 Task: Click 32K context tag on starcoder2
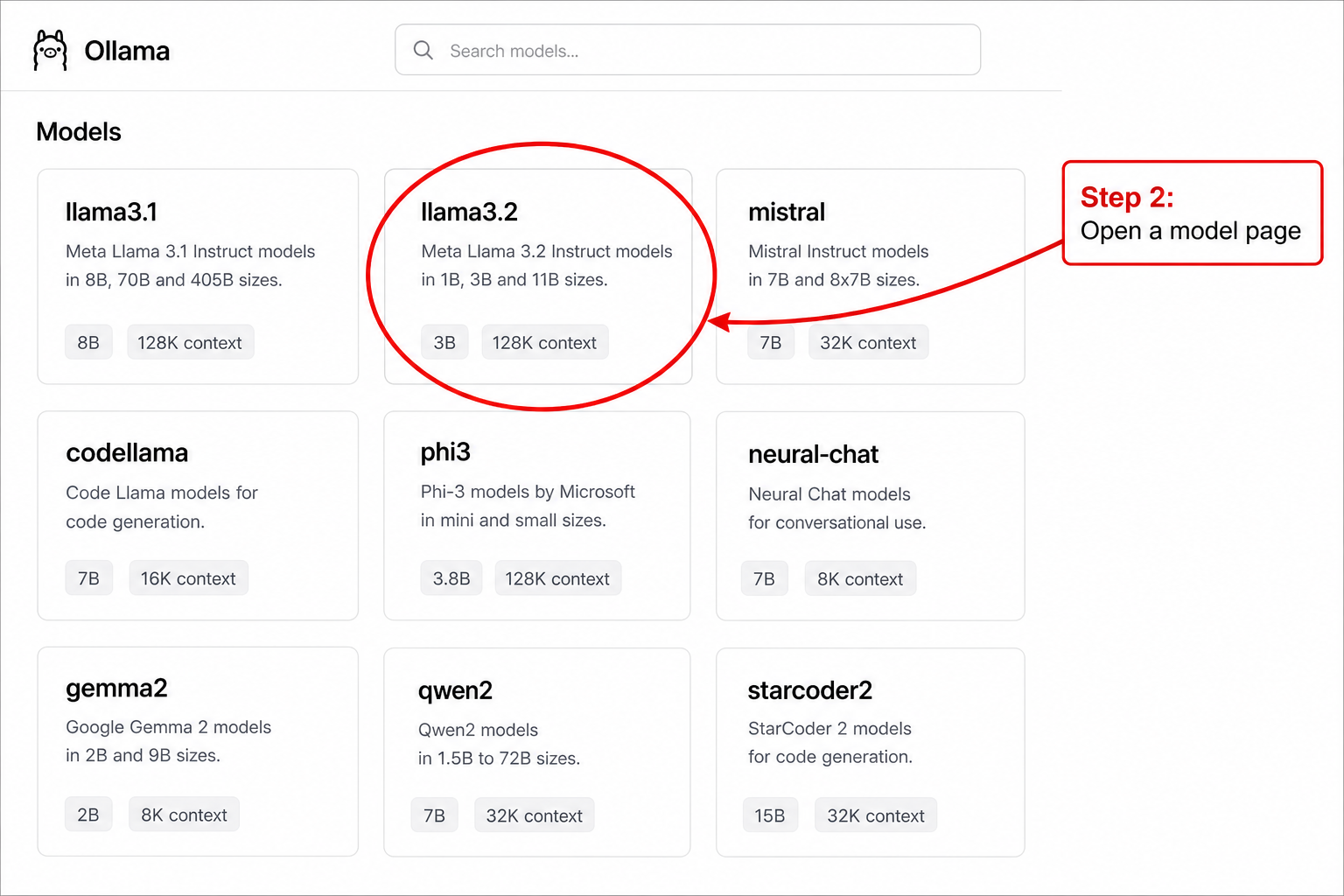coord(876,815)
